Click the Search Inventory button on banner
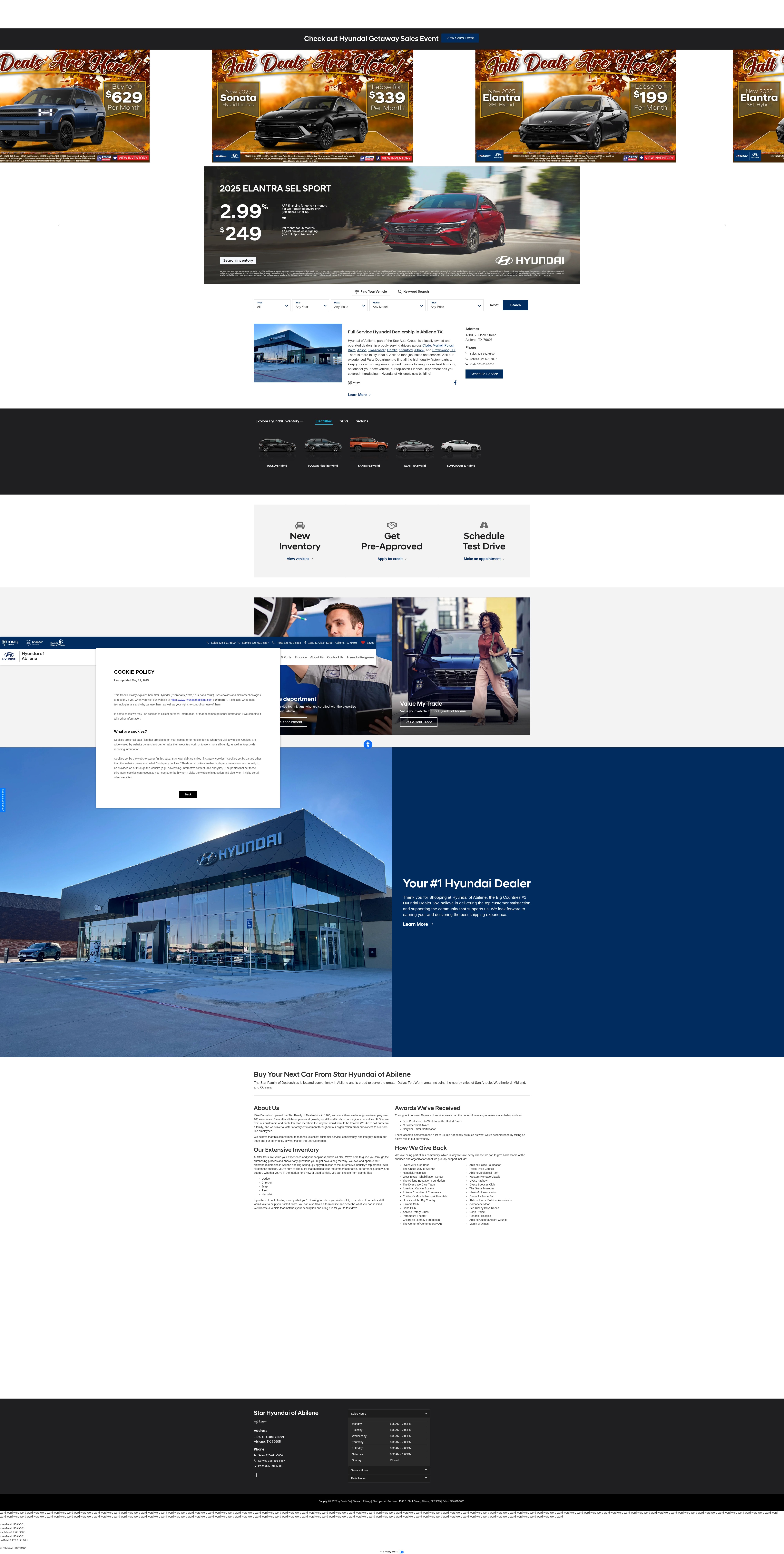 click(238, 261)
